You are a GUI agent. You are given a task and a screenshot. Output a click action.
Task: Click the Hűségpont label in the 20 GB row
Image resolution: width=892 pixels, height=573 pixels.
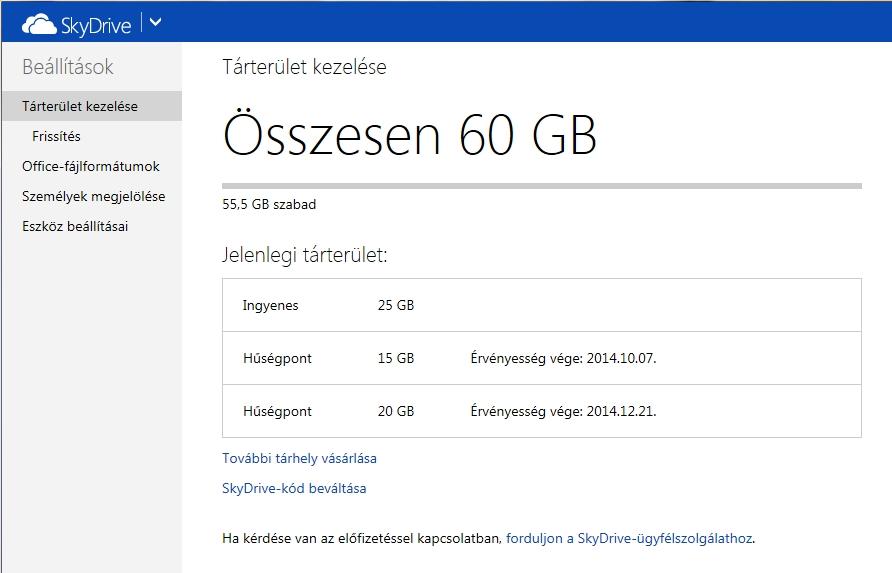277,411
